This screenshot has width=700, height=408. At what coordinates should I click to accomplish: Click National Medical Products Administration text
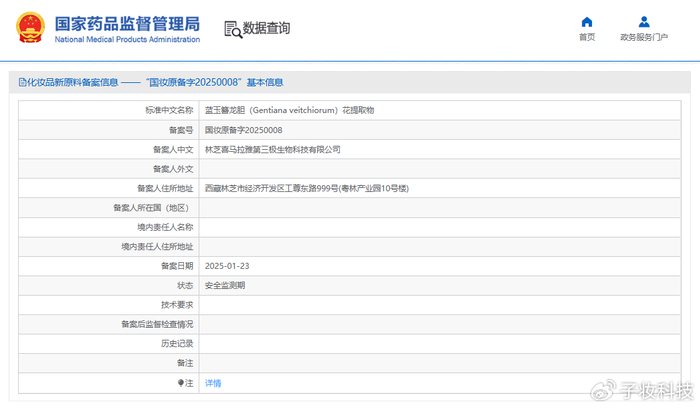pyautogui.click(x=127, y=39)
